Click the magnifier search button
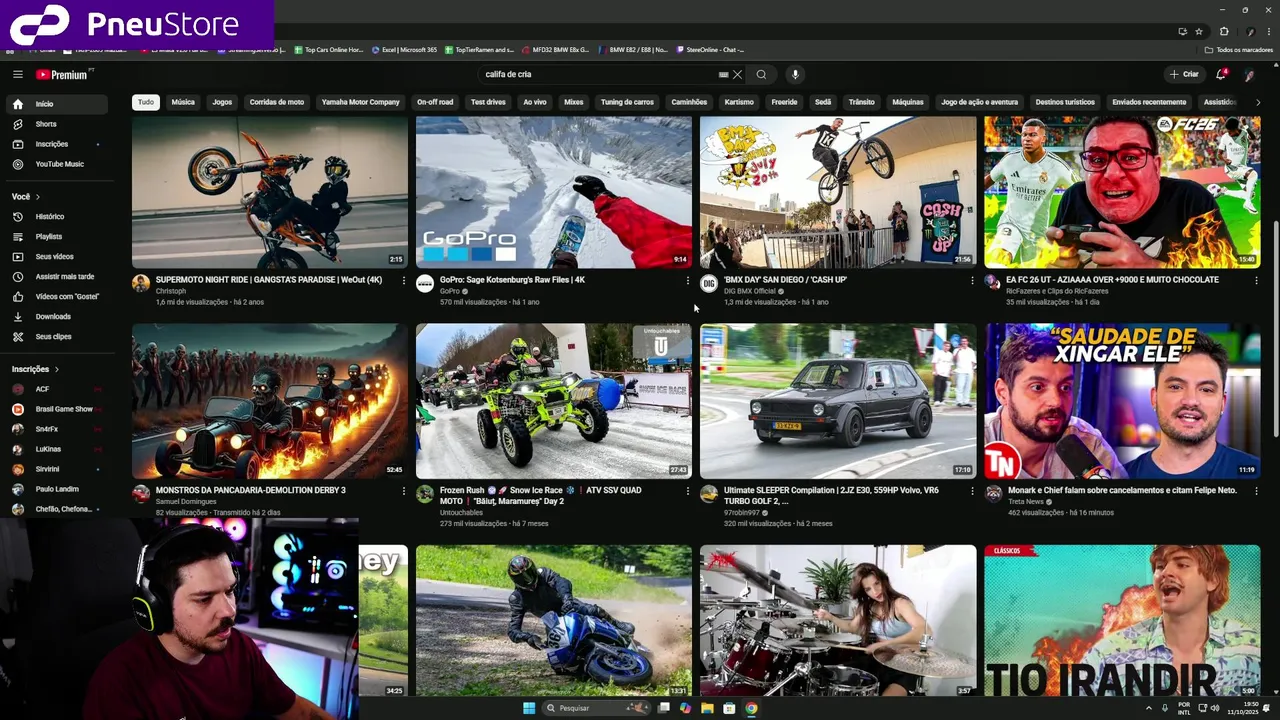 tap(761, 74)
